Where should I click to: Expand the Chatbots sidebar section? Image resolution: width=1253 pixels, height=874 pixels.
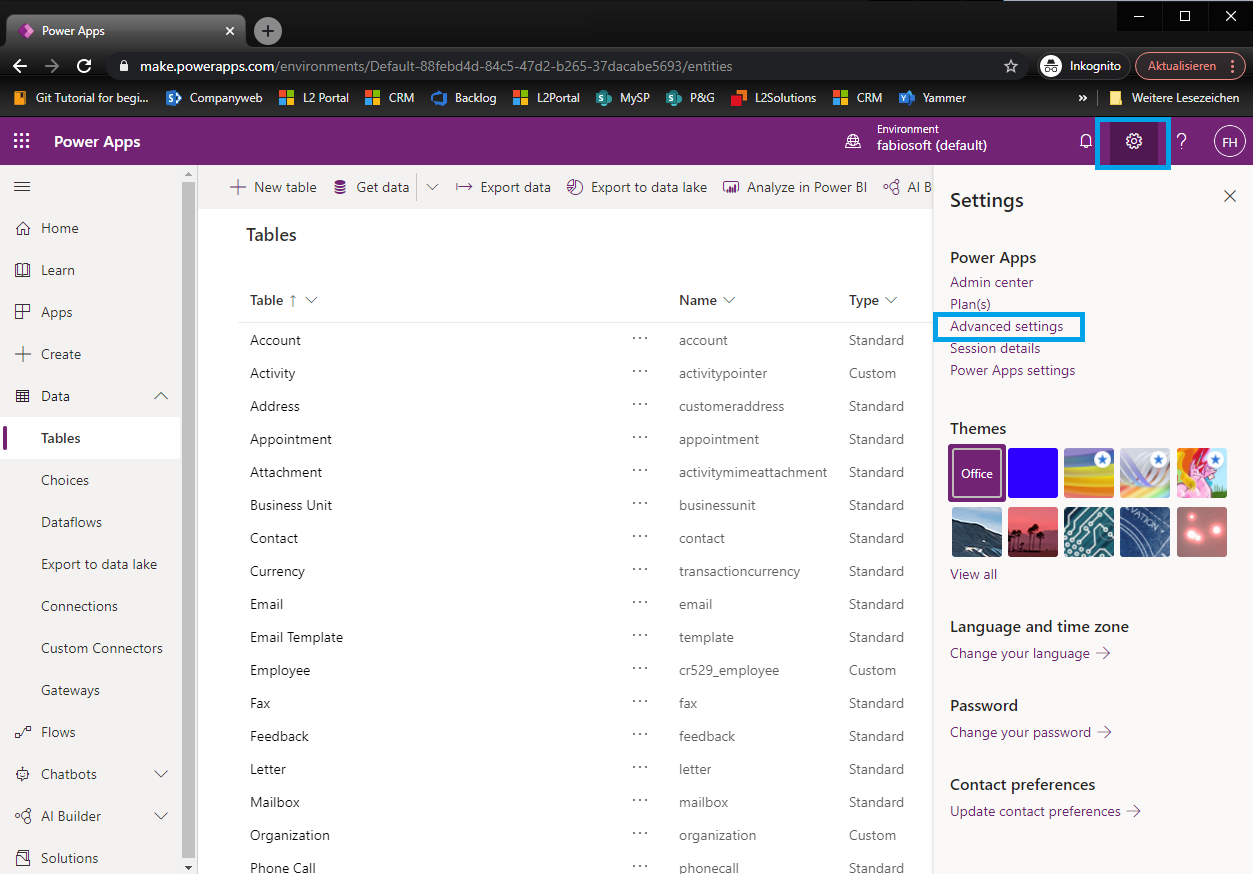(x=161, y=774)
